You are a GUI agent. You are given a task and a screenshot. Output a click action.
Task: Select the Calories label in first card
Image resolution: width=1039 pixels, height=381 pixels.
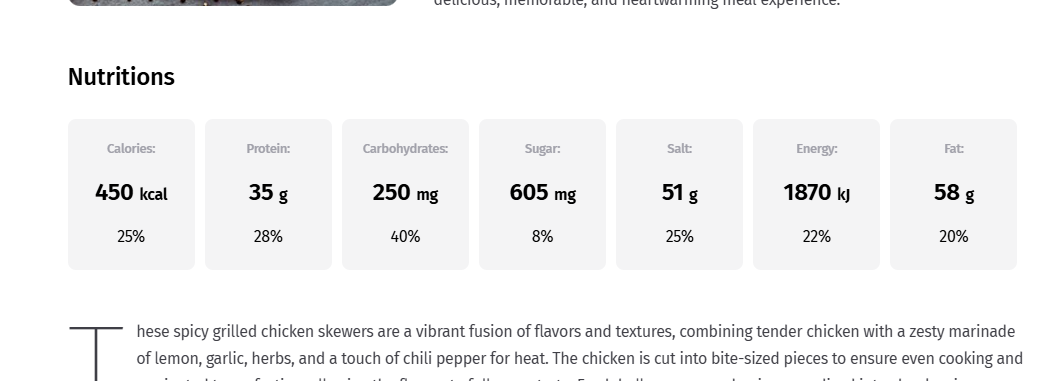[131, 148]
